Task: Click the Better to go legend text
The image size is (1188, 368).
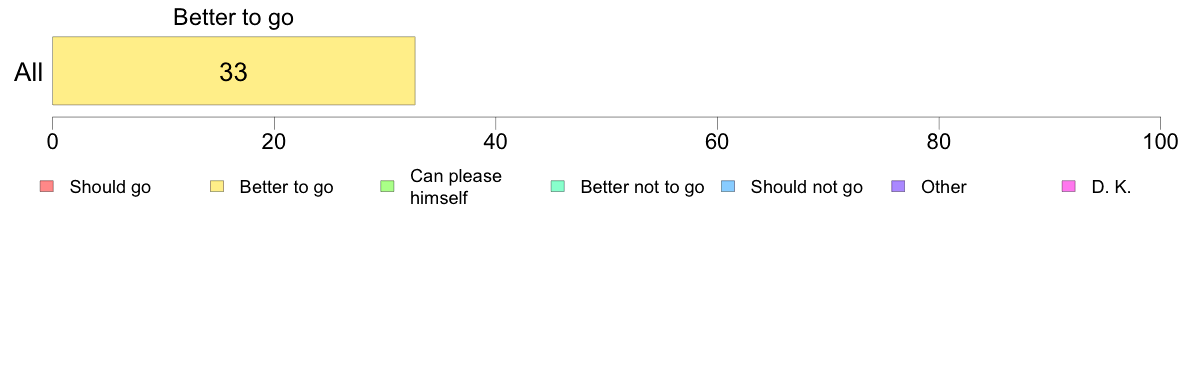Action: click(x=286, y=188)
